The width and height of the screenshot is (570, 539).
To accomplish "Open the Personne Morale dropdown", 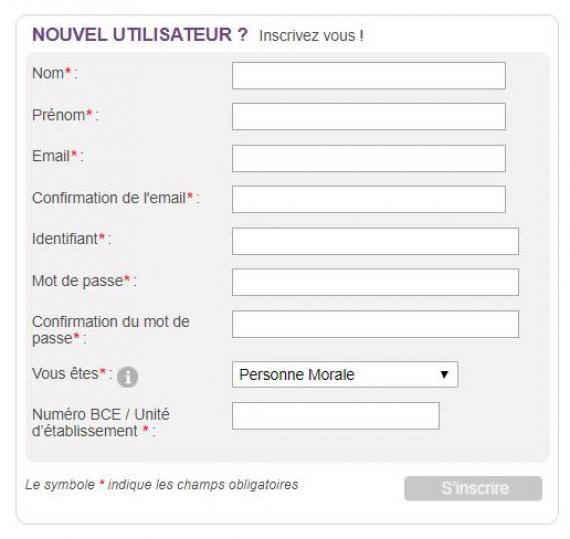I will pos(345,374).
